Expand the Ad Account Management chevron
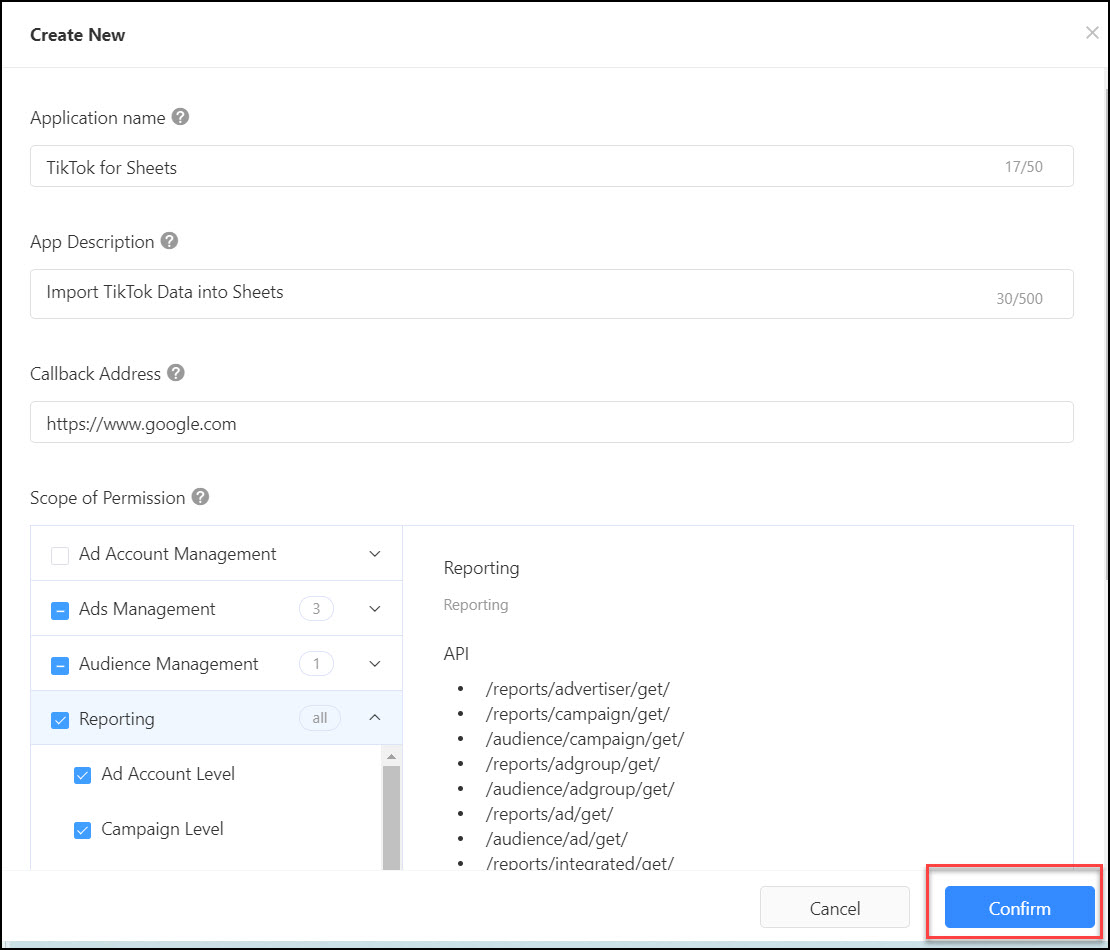This screenshot has height=950, width=1110. 375,554
